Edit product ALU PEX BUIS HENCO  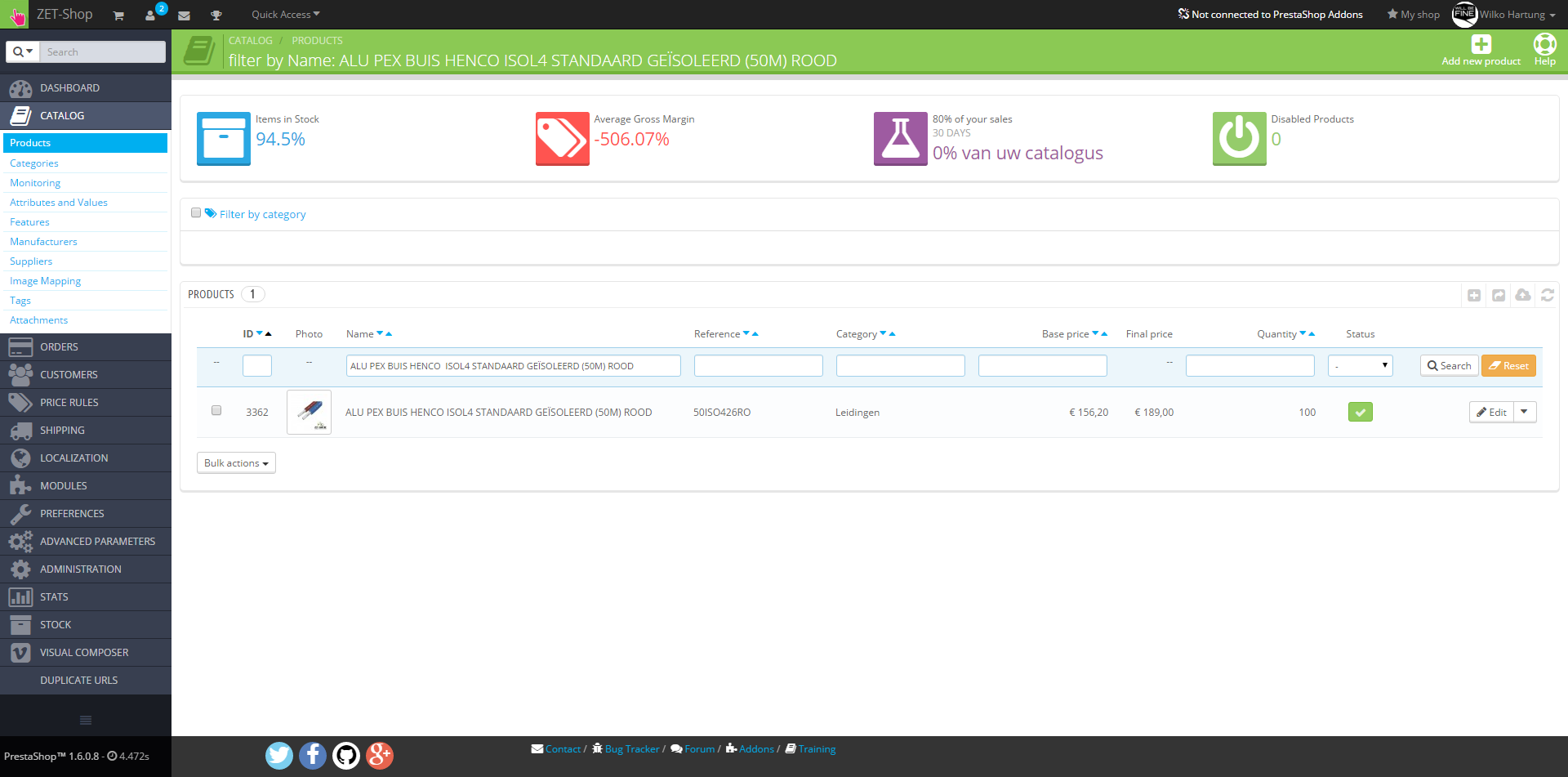(1491, 413)
